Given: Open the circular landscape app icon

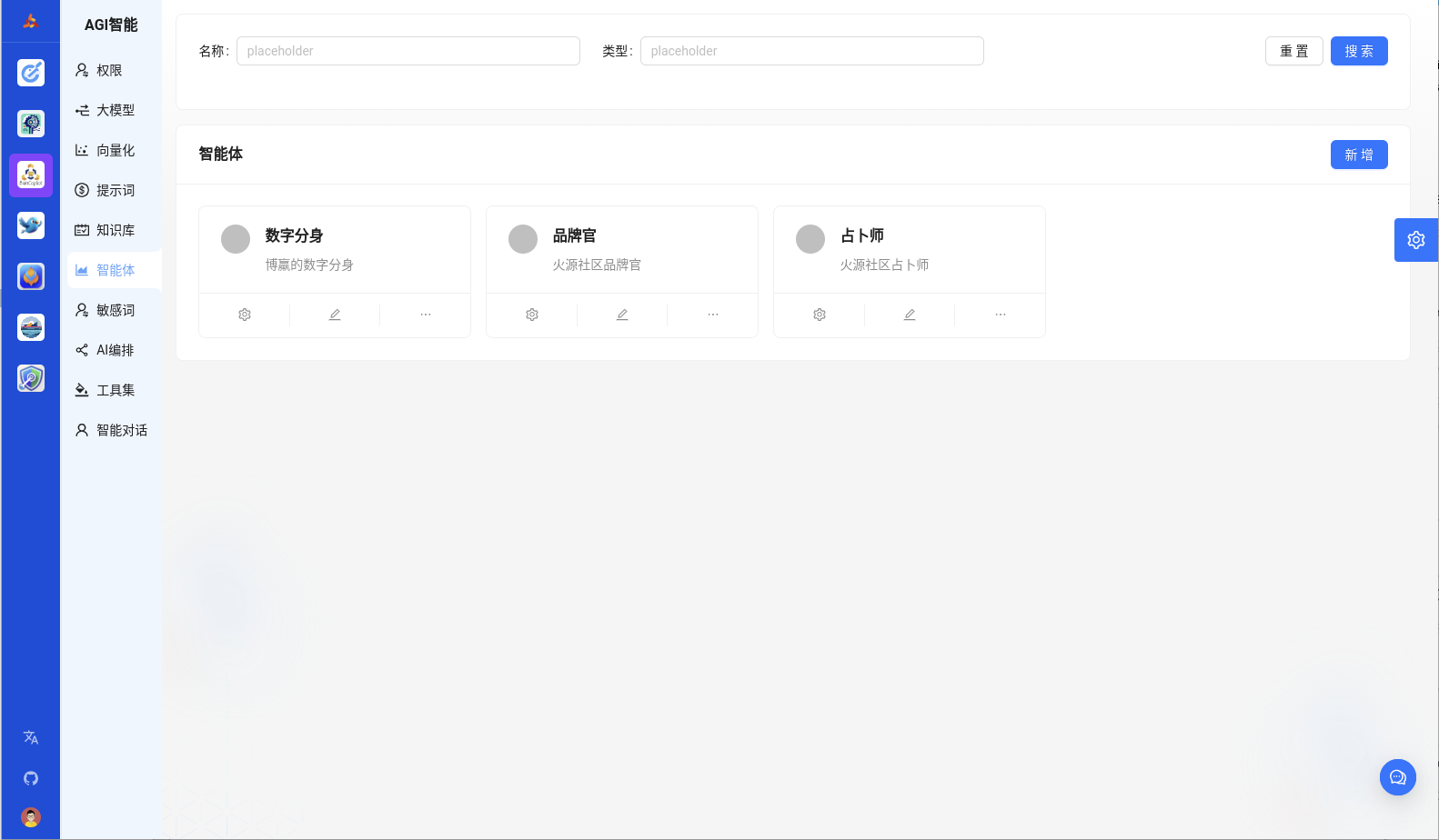Looking at the screenshot, I should [31, 326].
